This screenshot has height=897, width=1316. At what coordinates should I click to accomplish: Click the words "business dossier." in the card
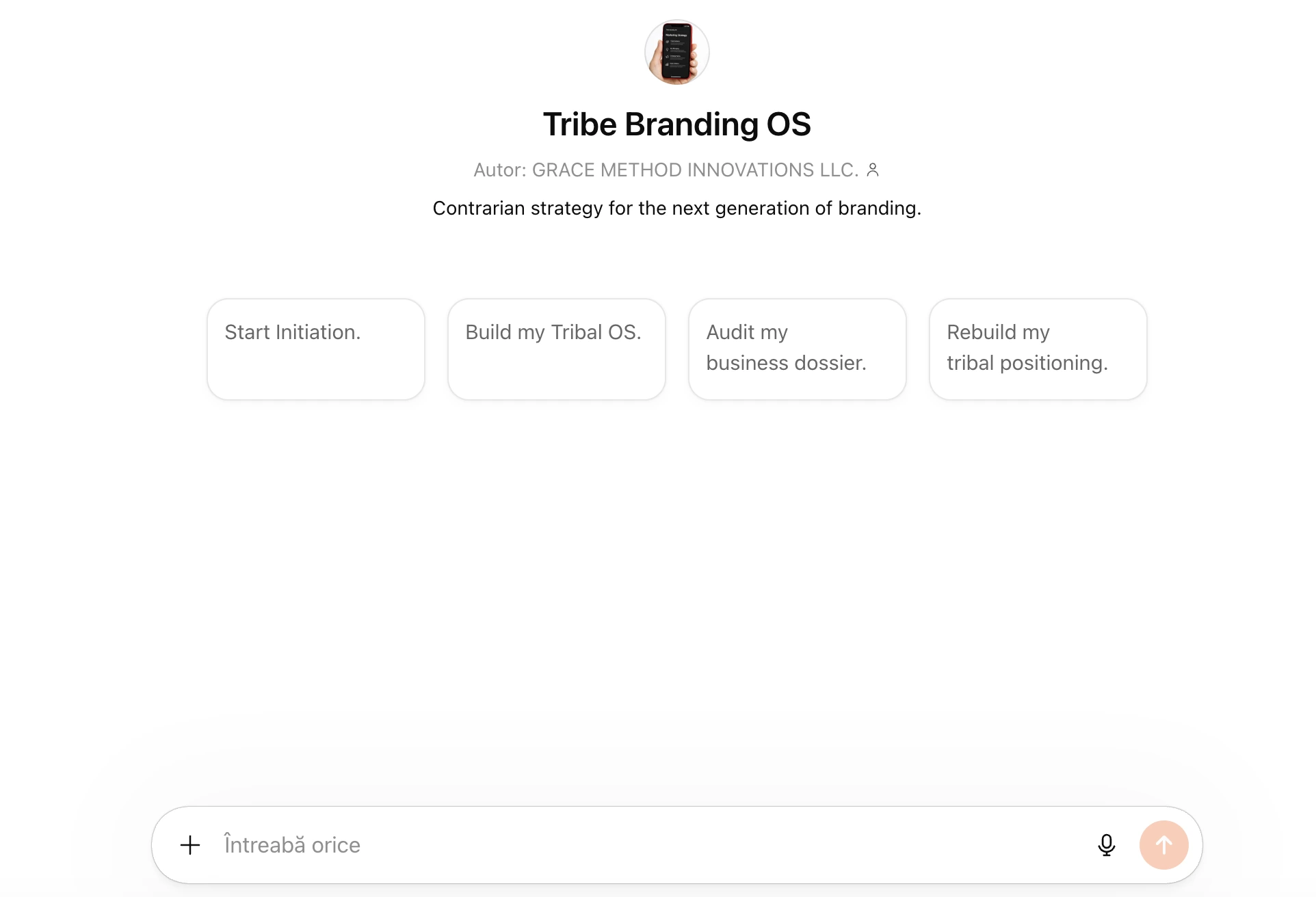coord(786,363)
